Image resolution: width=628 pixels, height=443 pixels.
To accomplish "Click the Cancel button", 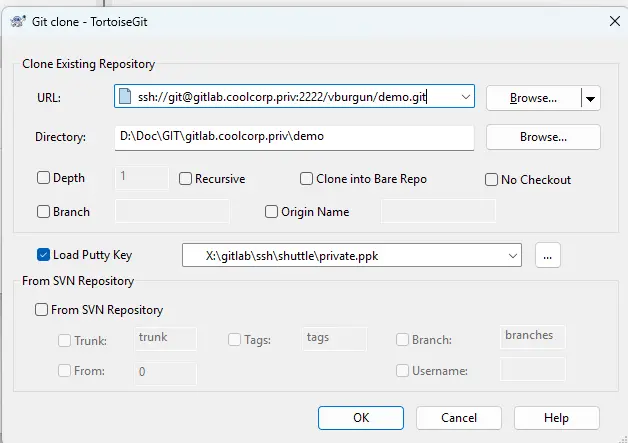I will click(459, 418).
